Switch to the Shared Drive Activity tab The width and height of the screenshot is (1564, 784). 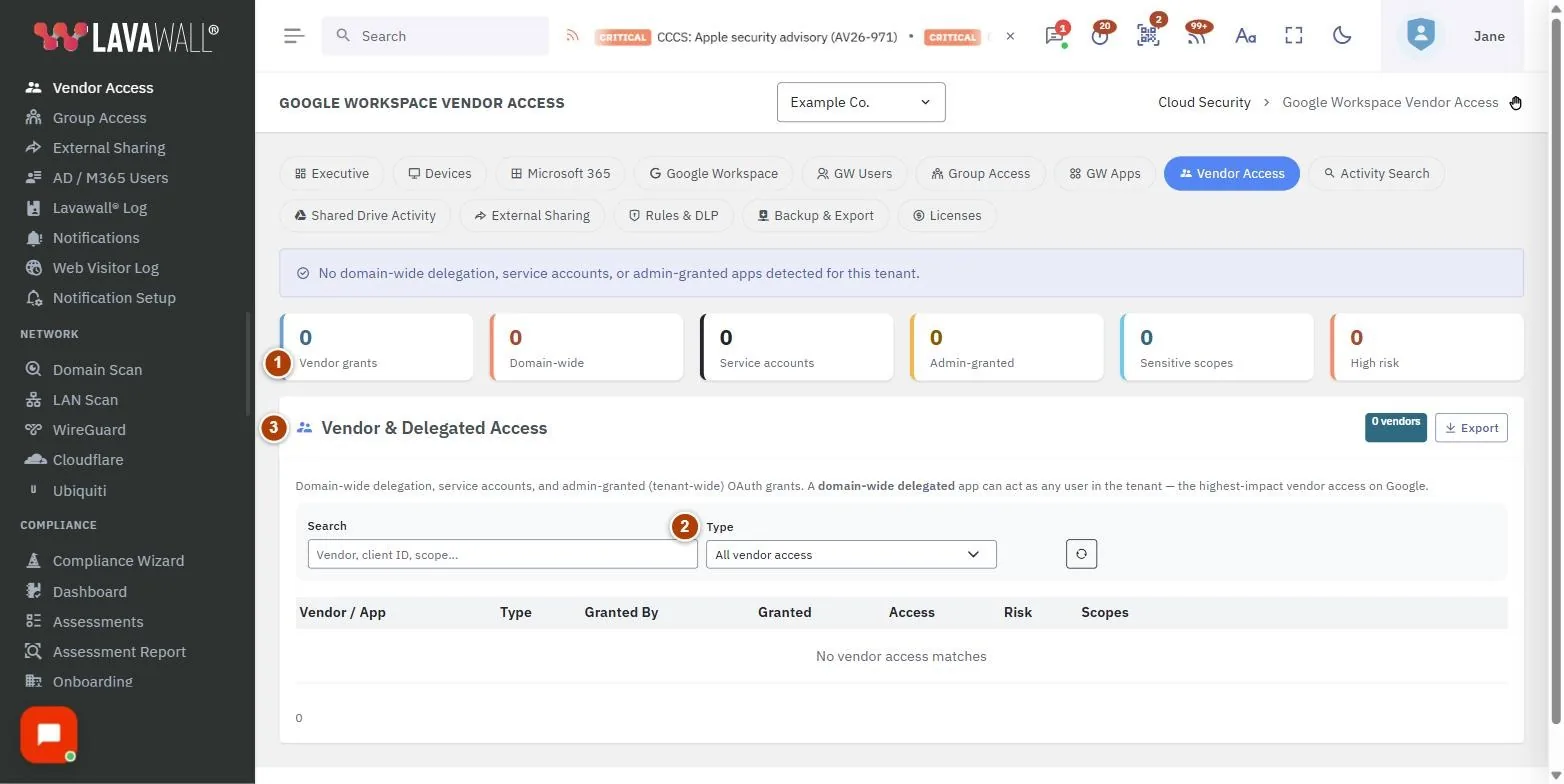pyautogui.click(x=365, y=215)
